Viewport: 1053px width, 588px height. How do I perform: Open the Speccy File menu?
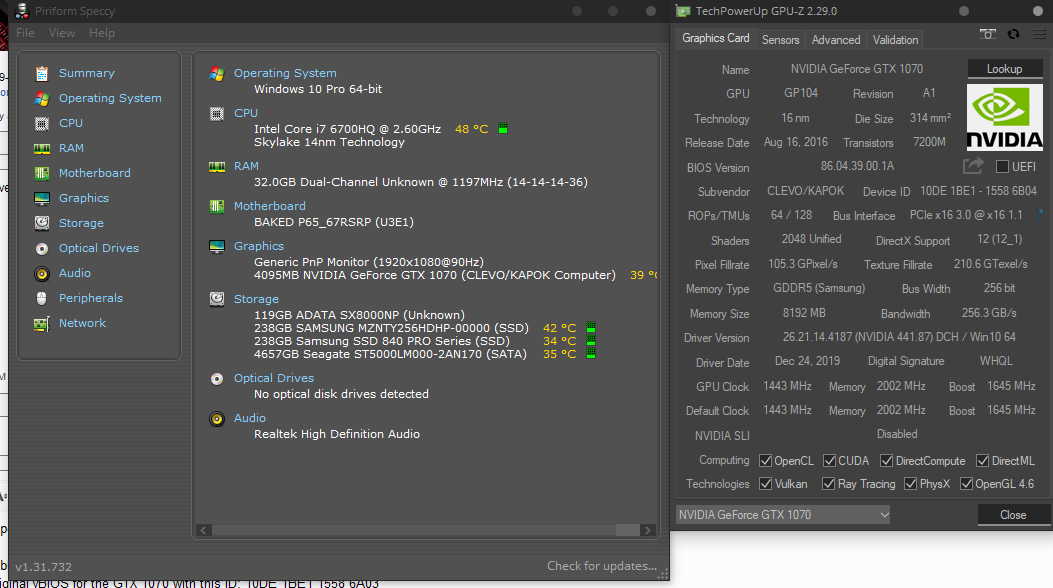(x=26, y=33)
